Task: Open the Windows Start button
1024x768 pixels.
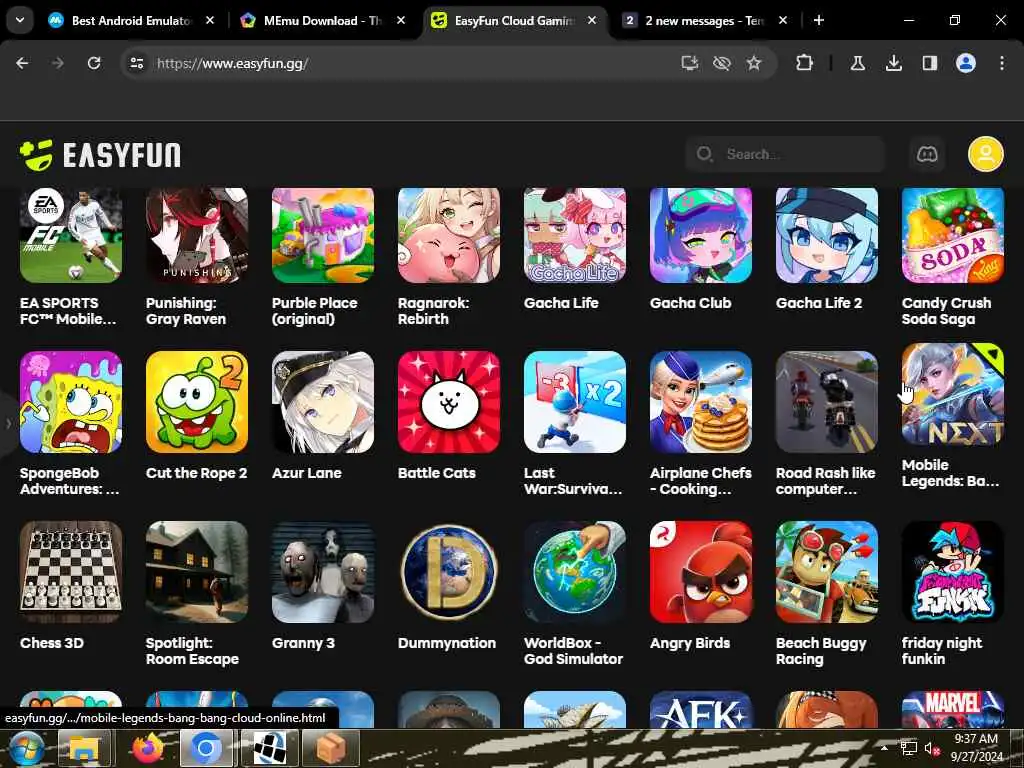Action: click(25, 748)
